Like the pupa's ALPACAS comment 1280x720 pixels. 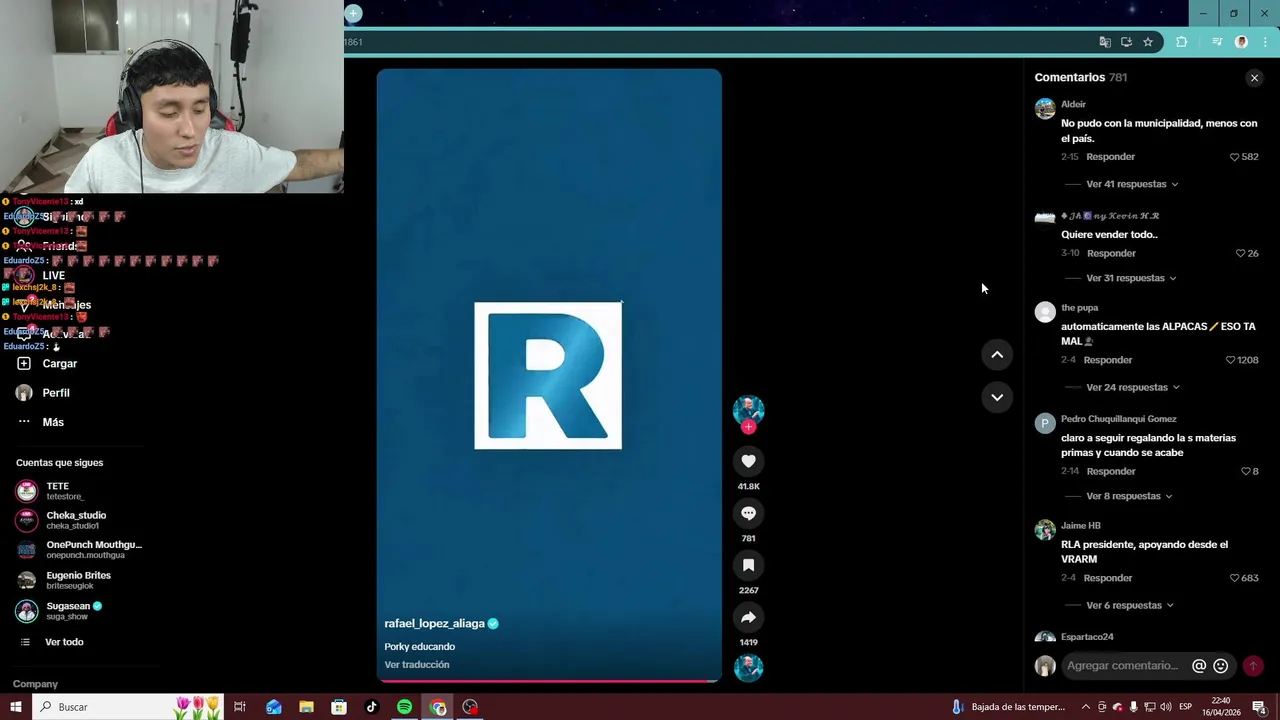(x=1230, y=360)
